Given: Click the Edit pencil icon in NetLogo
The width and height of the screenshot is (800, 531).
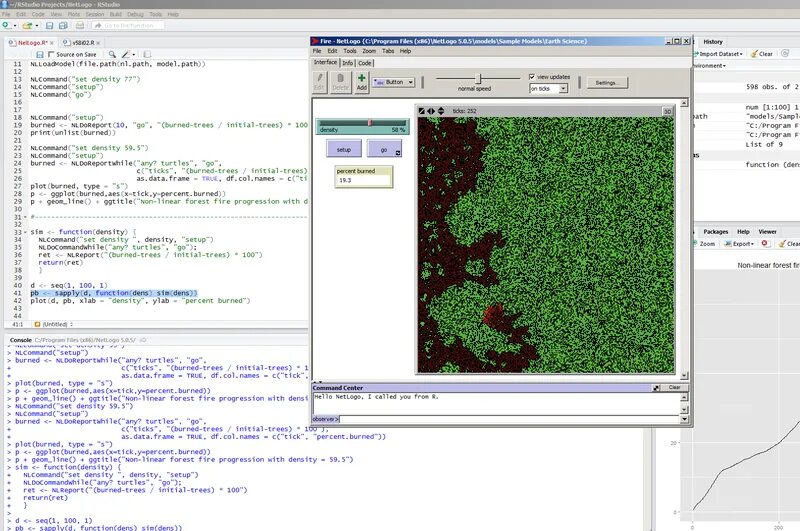Looking at the screenshot, I should pos(319,82).
